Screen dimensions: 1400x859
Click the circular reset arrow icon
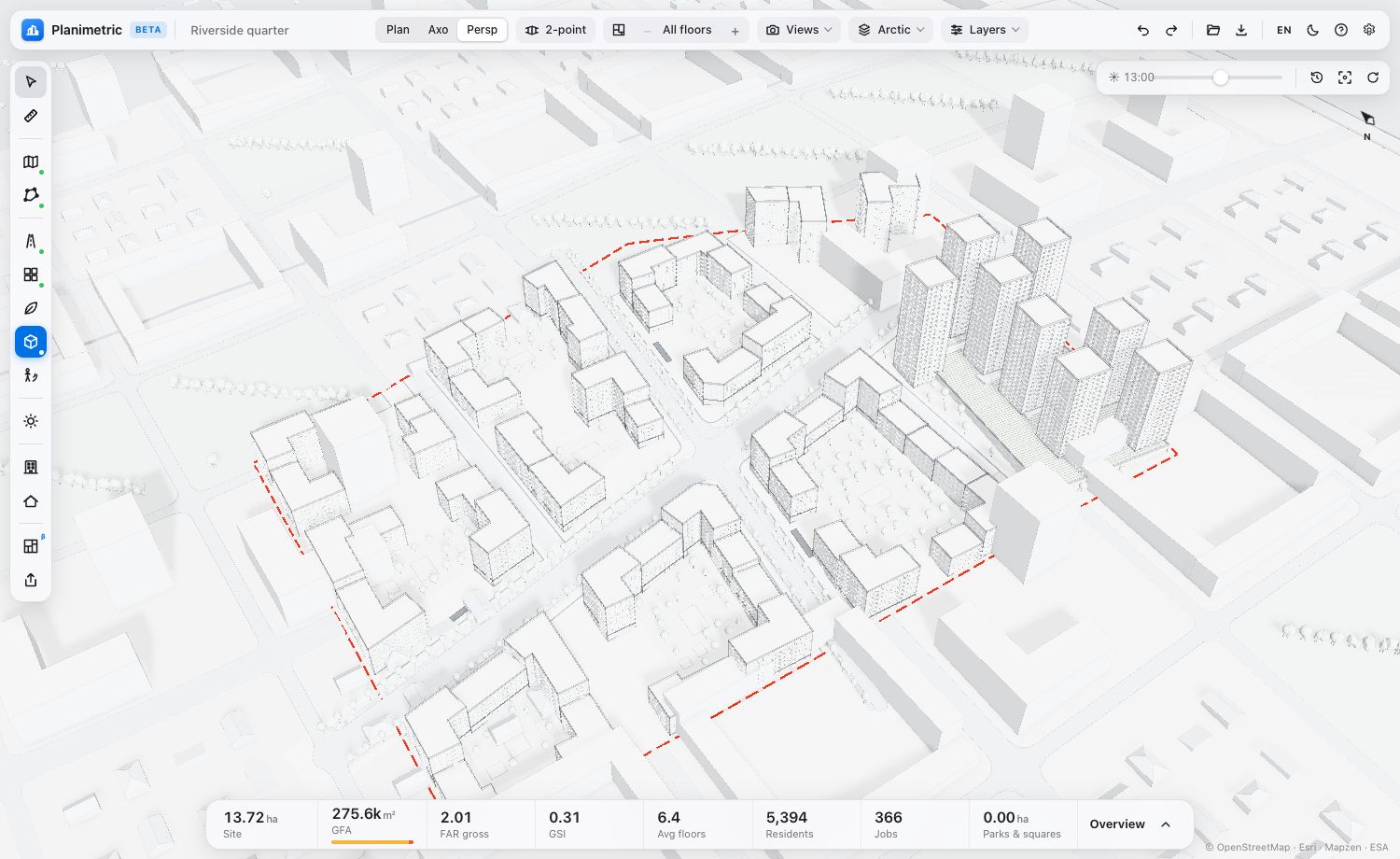pyautogui.click(x=1373, y=77)
